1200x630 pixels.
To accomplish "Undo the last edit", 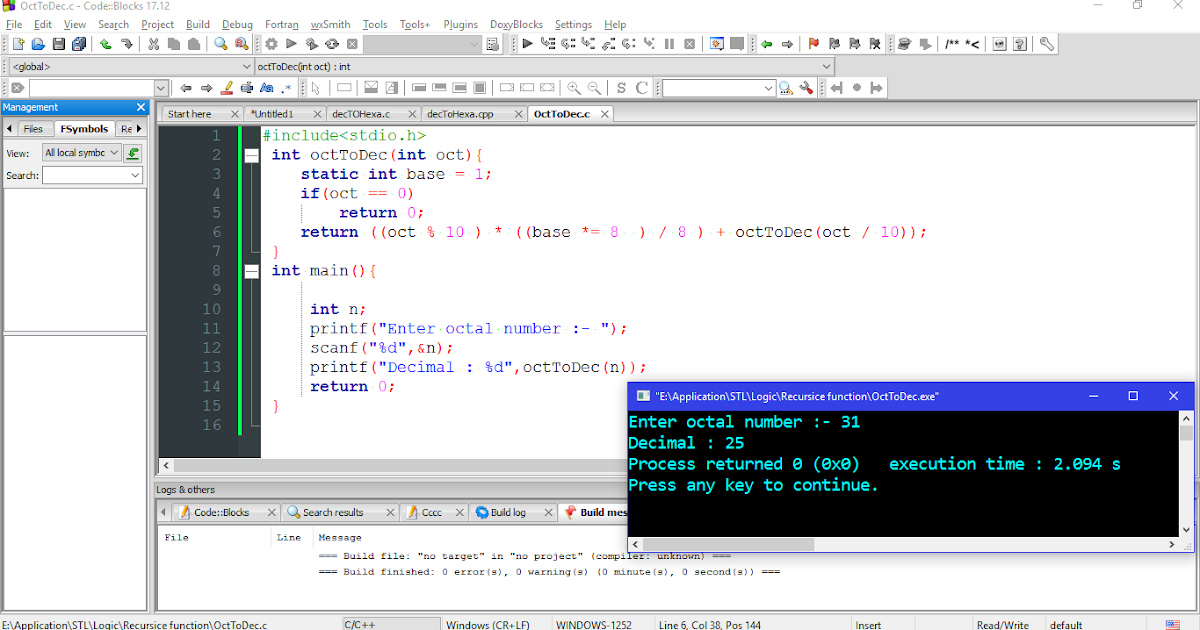I will [x=105, y=43].
